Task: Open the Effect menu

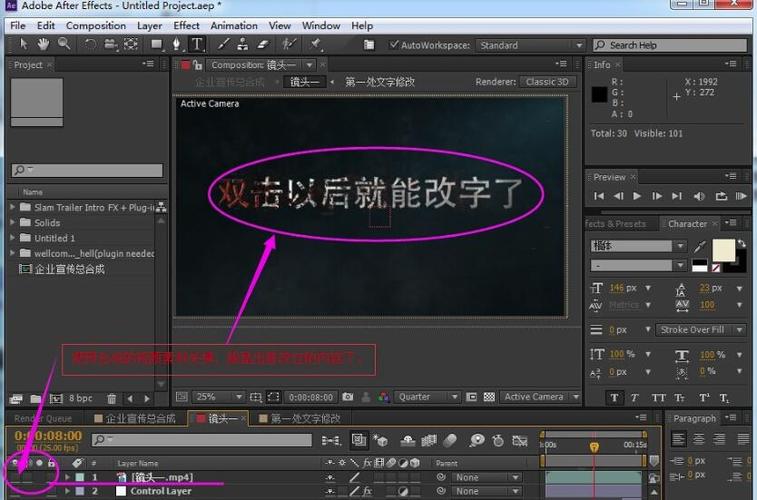Action: [186, 26]
